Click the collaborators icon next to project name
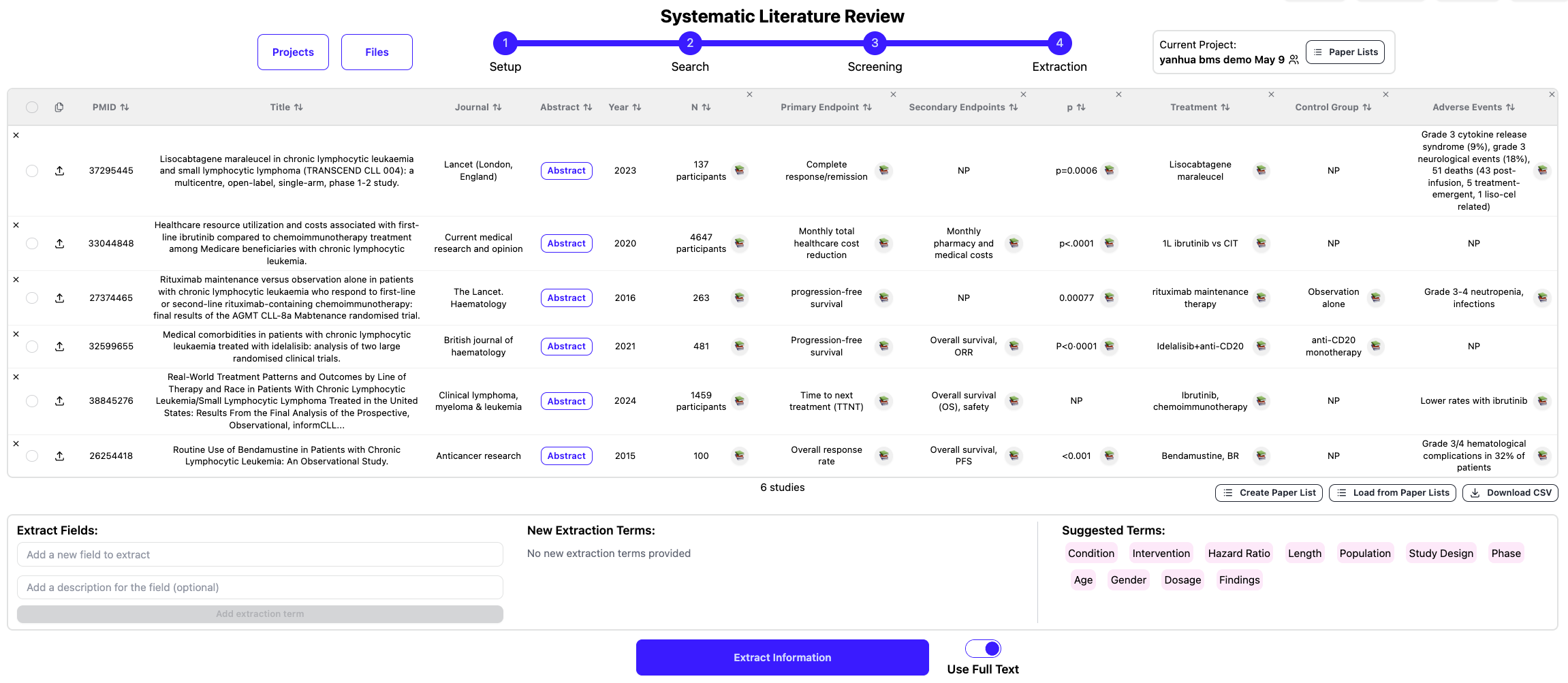The image size is (1568, 683). pos(1293,60)
